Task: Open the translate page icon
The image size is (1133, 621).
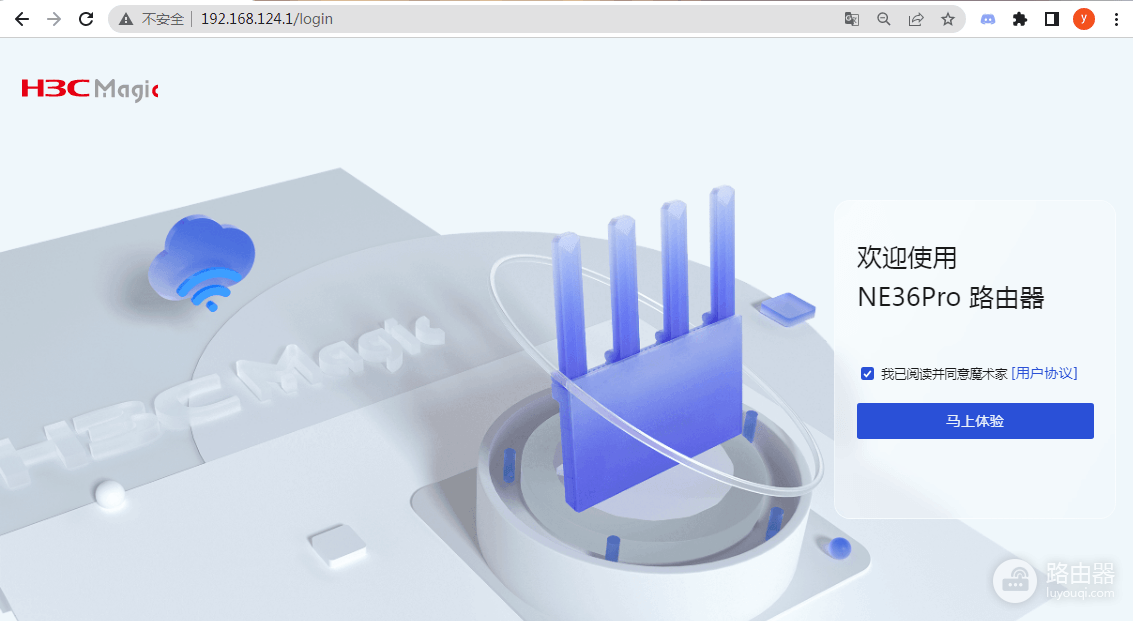Action: [852, 19]
